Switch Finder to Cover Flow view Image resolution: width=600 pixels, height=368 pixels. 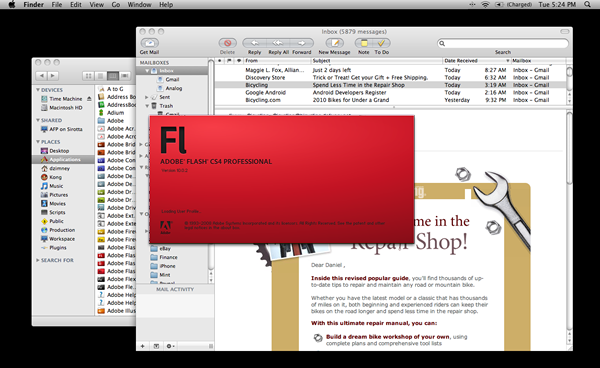pyautogui.click(x=125, y=76)
